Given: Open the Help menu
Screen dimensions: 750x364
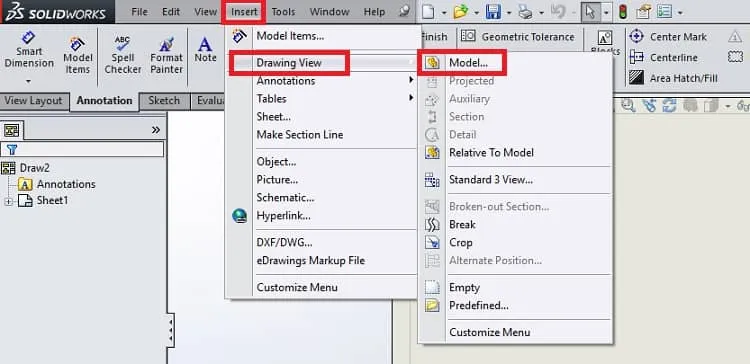Looking at the screenshot, I should (x=374, y=12).
